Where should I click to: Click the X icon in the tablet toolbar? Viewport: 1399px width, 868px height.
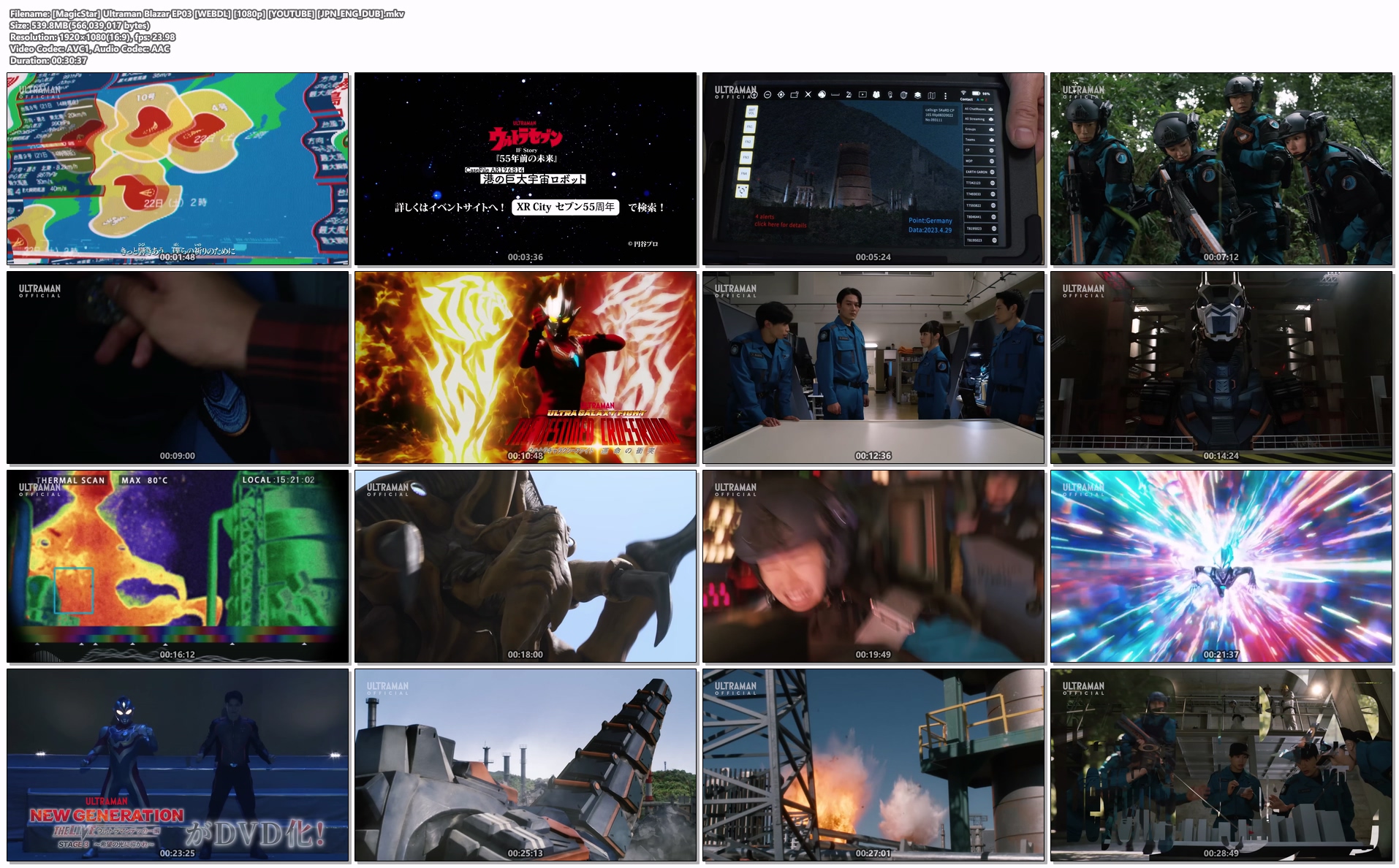tap(808, 95)
